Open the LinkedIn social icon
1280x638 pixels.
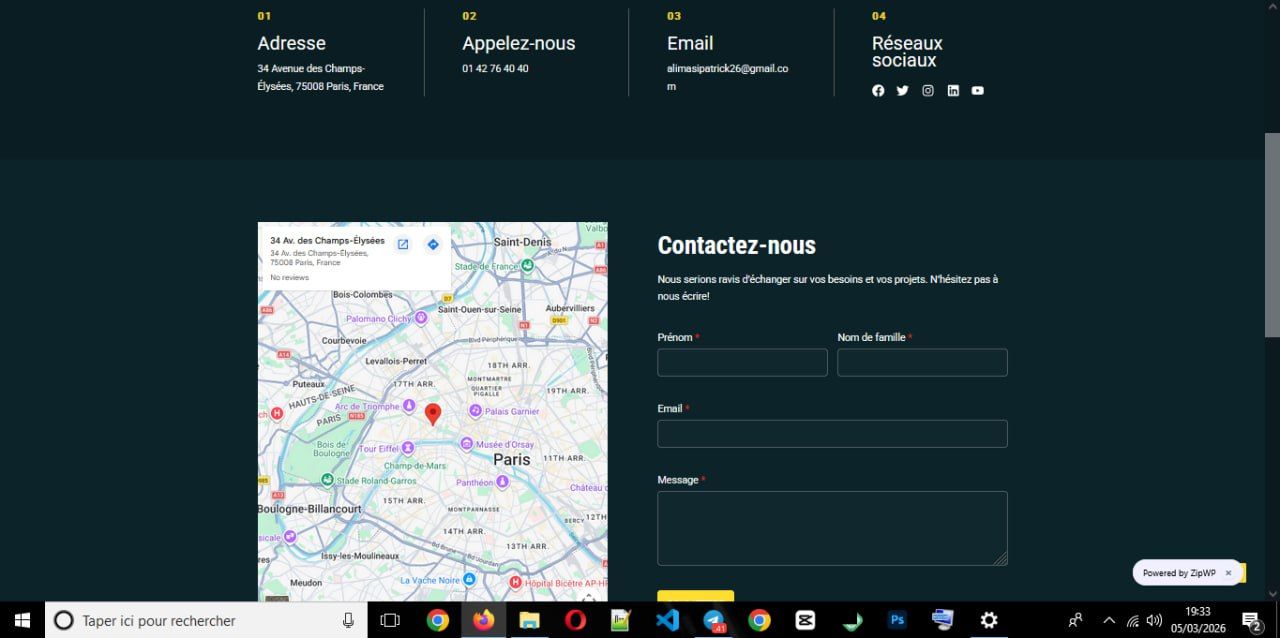953,91
